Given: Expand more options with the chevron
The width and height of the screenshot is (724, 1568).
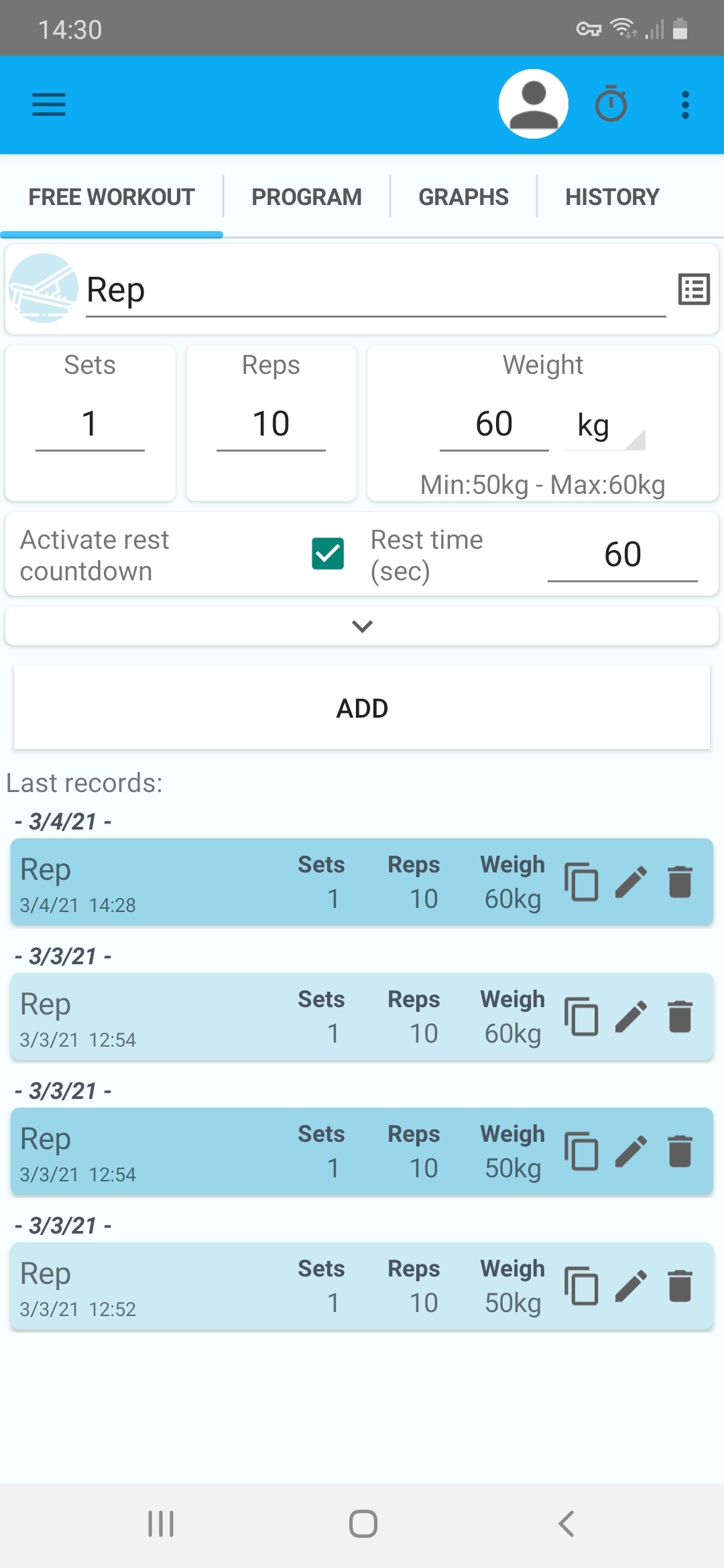Looking at the screenshot, I should point(362,626).
